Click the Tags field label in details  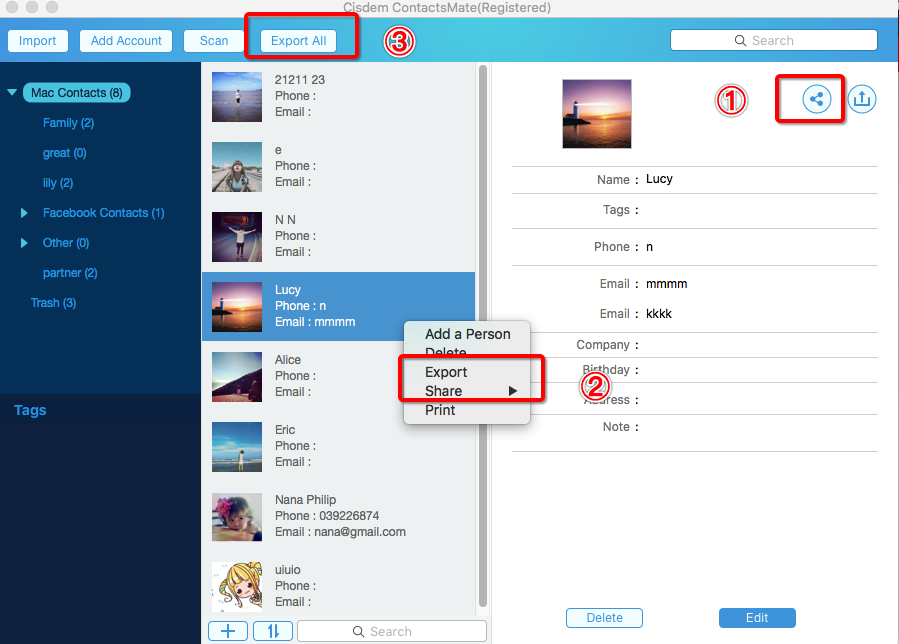point(616,210)
